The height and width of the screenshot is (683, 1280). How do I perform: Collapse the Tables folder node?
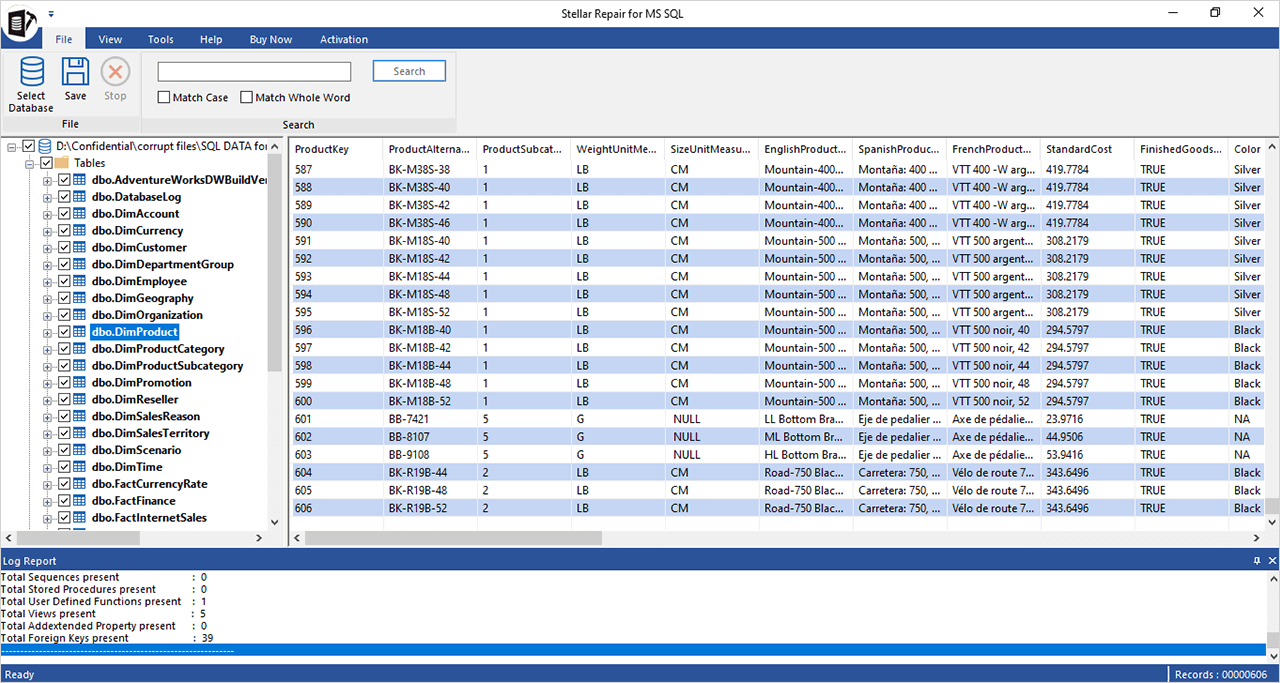point(30,163)
